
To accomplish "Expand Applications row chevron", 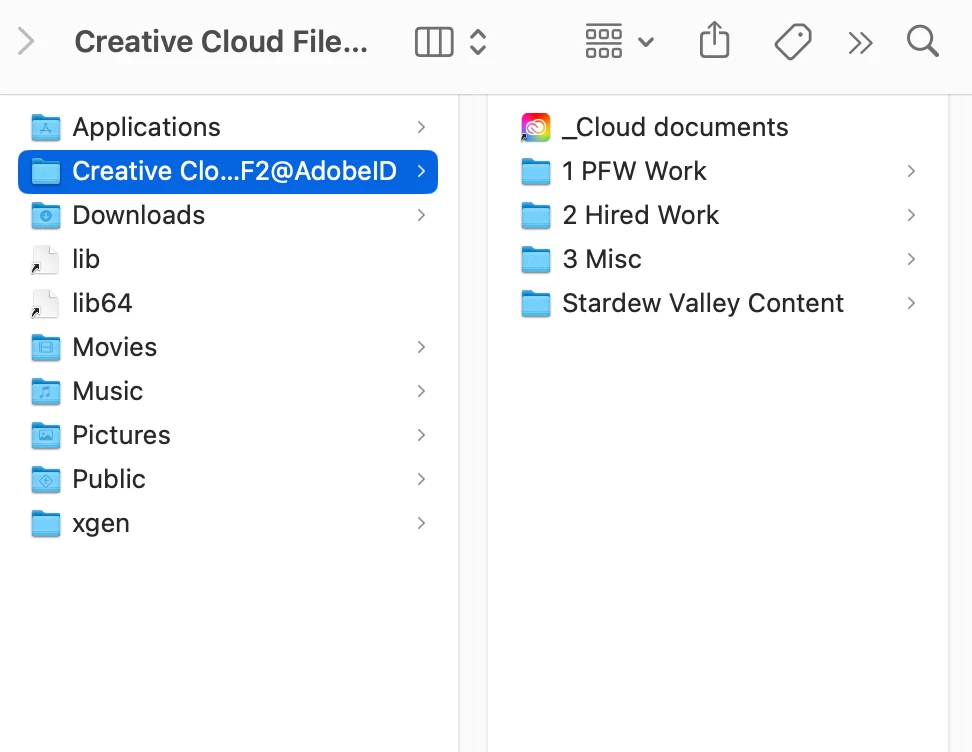I will [422, 127].
